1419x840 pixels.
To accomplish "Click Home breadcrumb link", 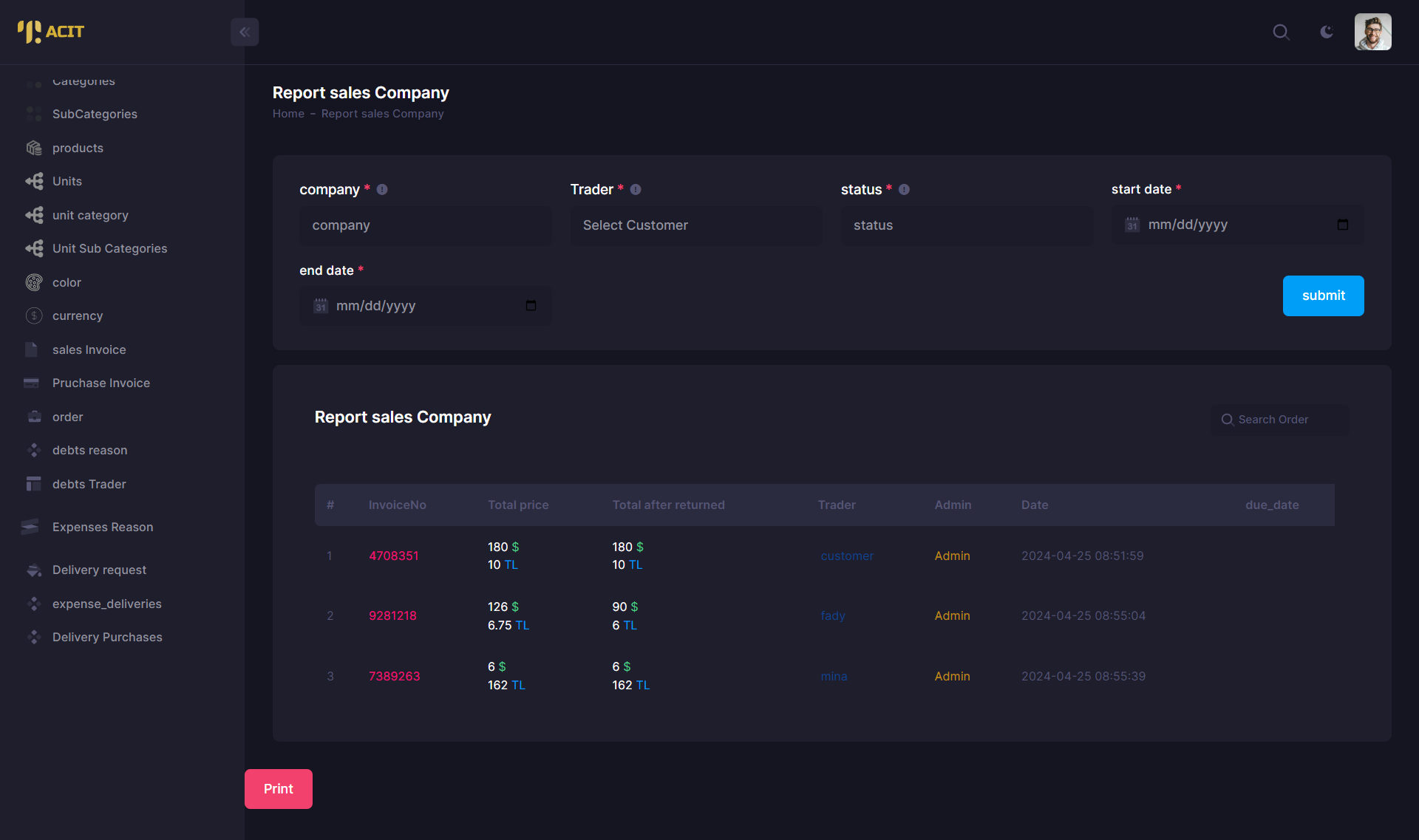I will (288, 114).
